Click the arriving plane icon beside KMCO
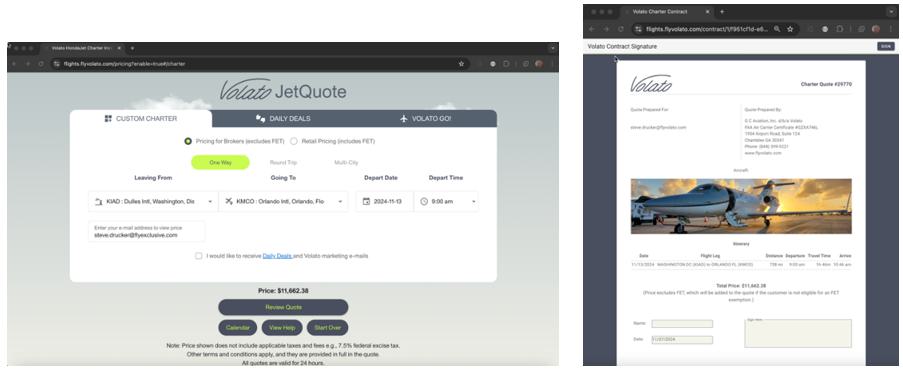The height and width of the screenshot is (374, 903). tap(229, 202)
